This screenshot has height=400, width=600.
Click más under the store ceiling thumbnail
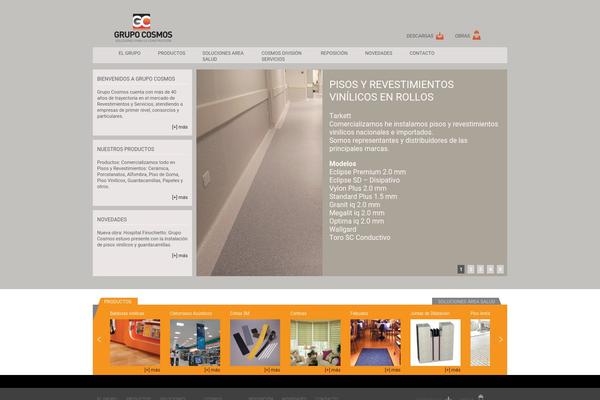click(212, 370)
